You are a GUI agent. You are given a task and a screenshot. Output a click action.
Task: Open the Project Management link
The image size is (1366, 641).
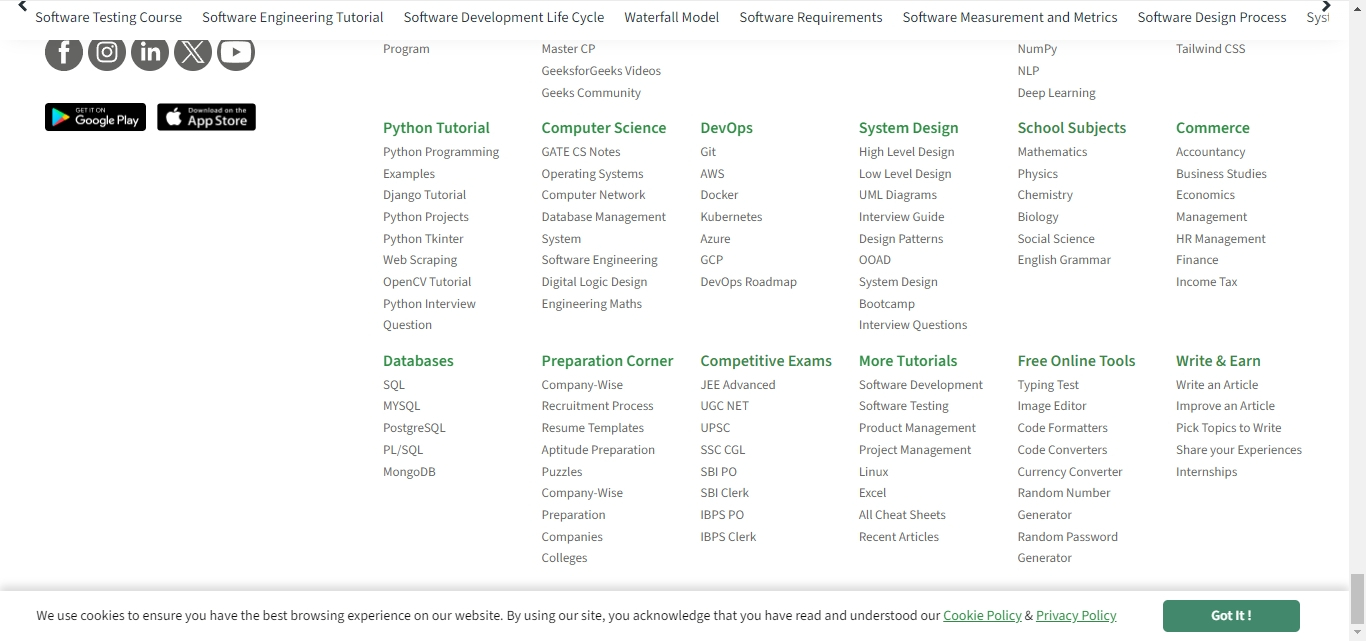(915, 450)
